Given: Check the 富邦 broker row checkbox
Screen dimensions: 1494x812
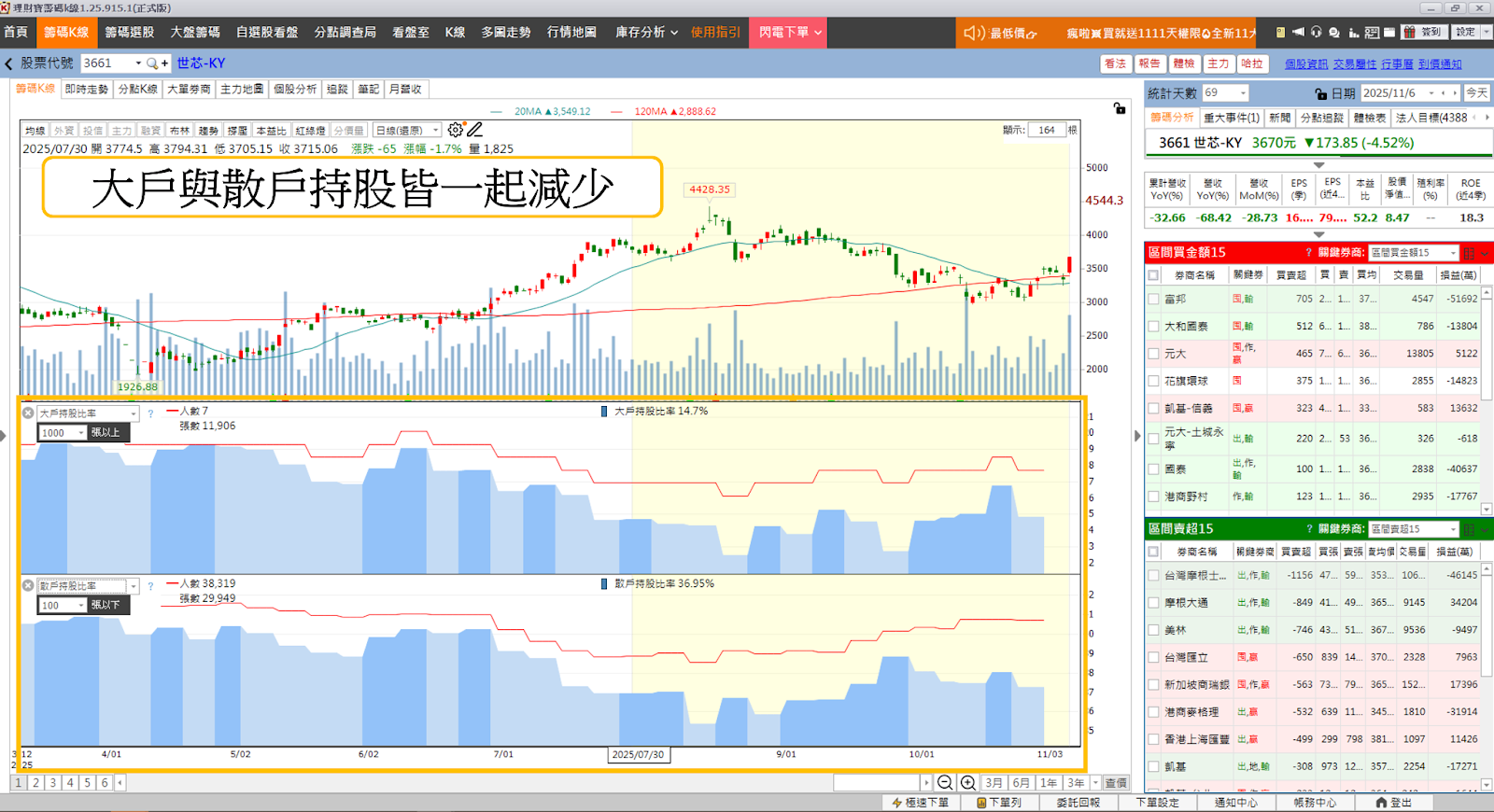Looking at the screenshot, I should pyautogui.click(x=1153, y=299).
